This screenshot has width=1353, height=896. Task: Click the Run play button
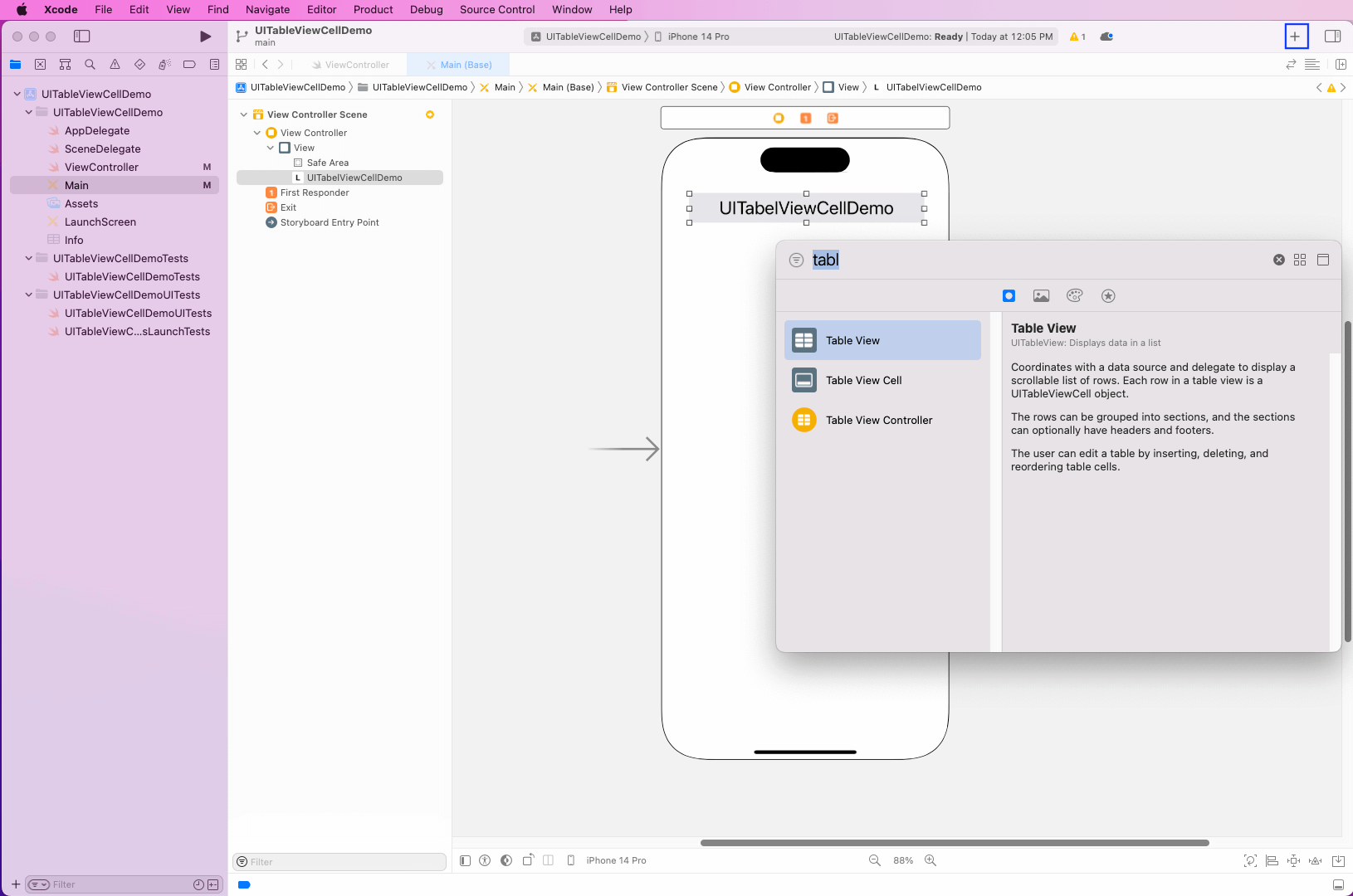[205, 37]
